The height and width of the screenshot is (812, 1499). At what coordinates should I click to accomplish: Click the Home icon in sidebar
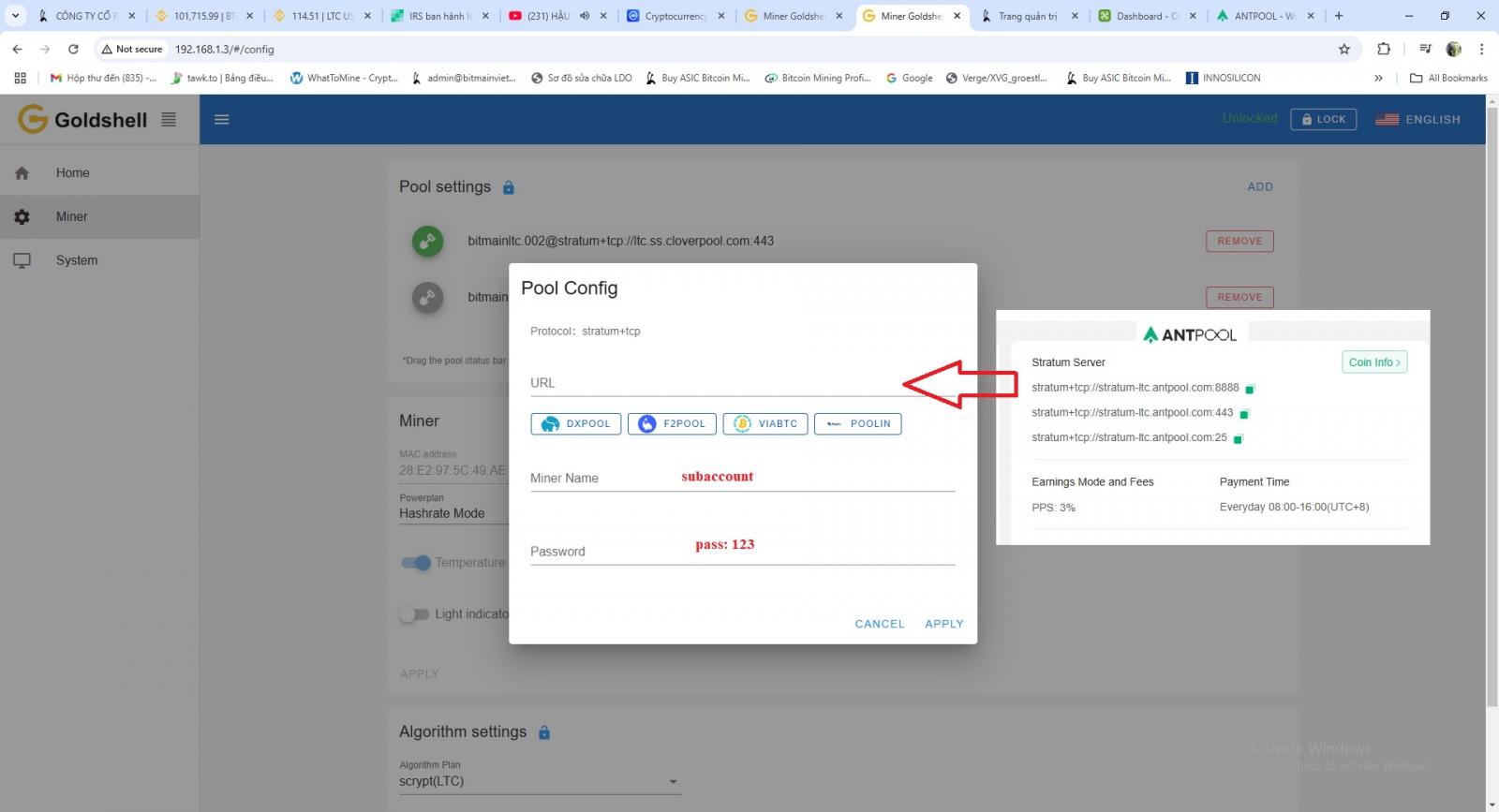(22, 173)
